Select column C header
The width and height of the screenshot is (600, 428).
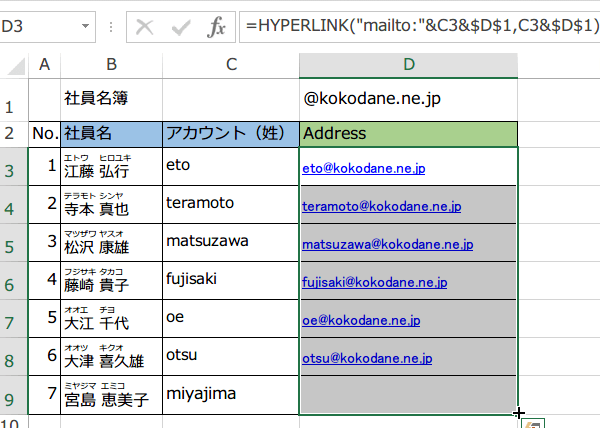coord(231,65)
